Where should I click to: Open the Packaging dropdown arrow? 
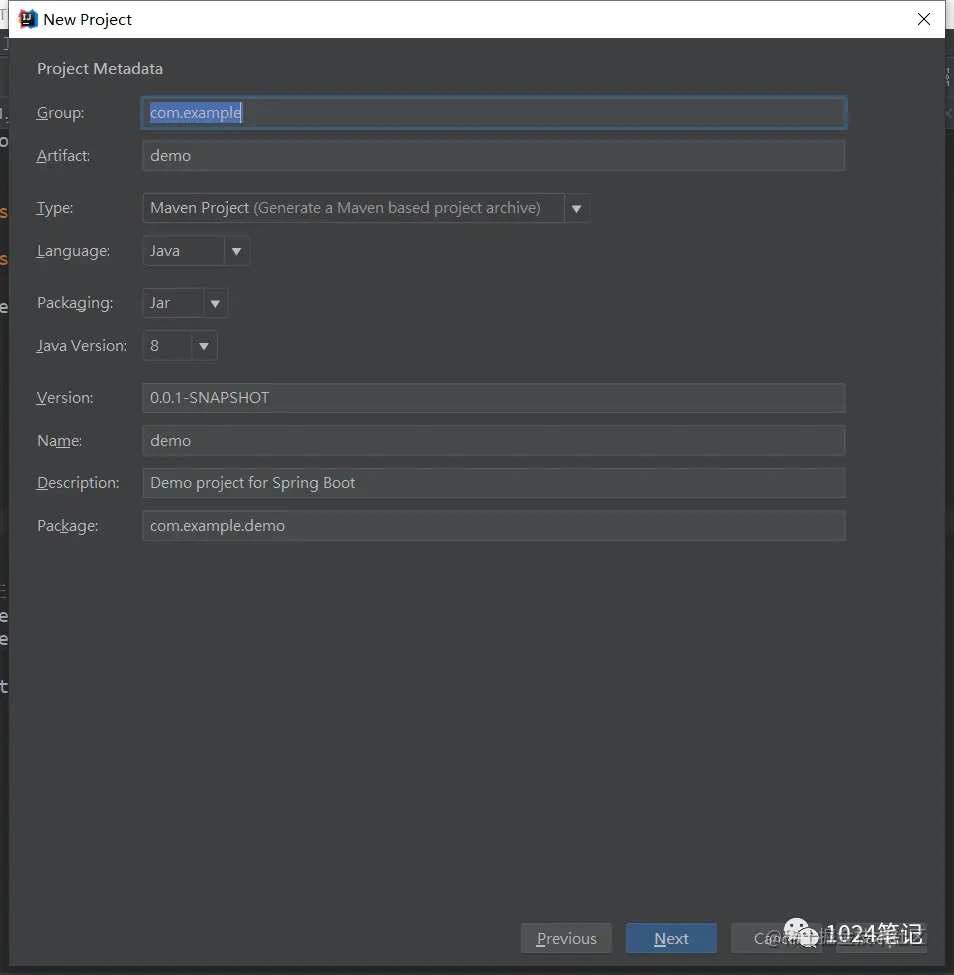(215, 303)
